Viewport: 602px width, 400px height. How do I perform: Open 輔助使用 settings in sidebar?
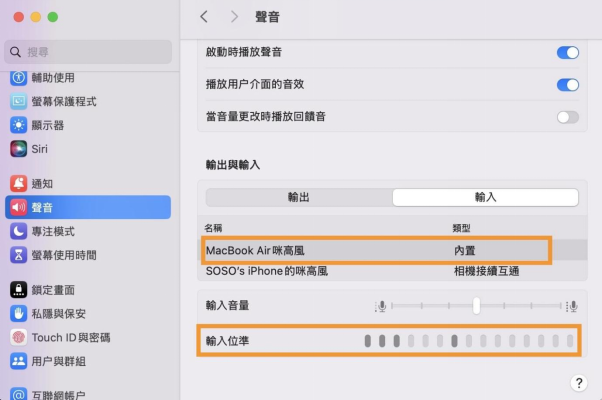[53, 78]
